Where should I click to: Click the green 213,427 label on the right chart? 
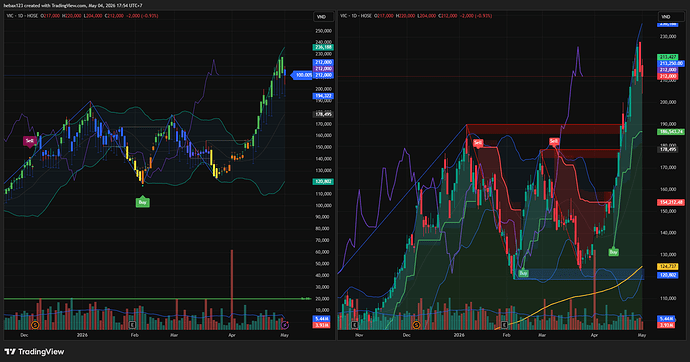click(x=668, y=57)
